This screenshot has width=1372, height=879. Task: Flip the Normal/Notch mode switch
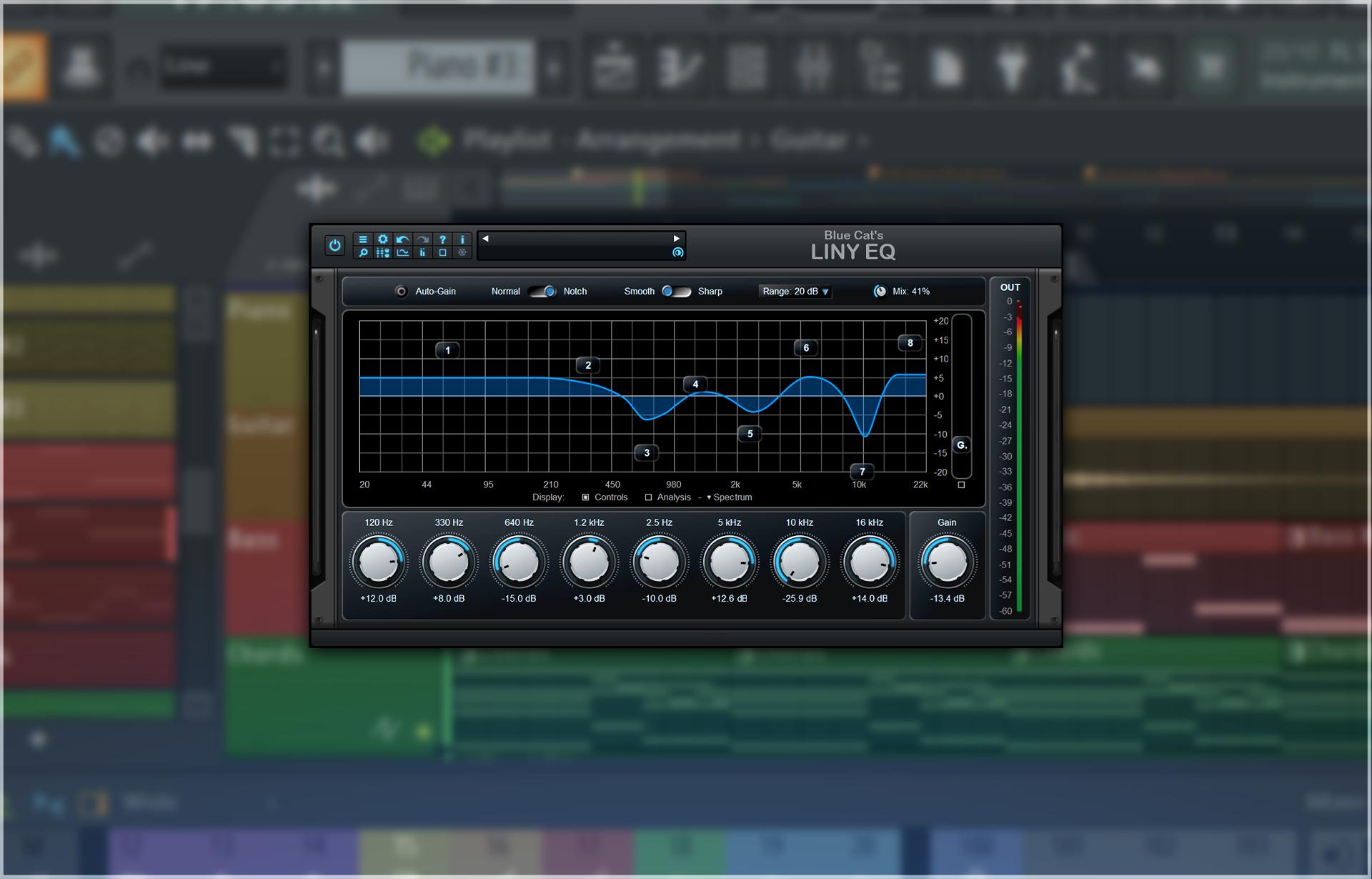point(542,292)
